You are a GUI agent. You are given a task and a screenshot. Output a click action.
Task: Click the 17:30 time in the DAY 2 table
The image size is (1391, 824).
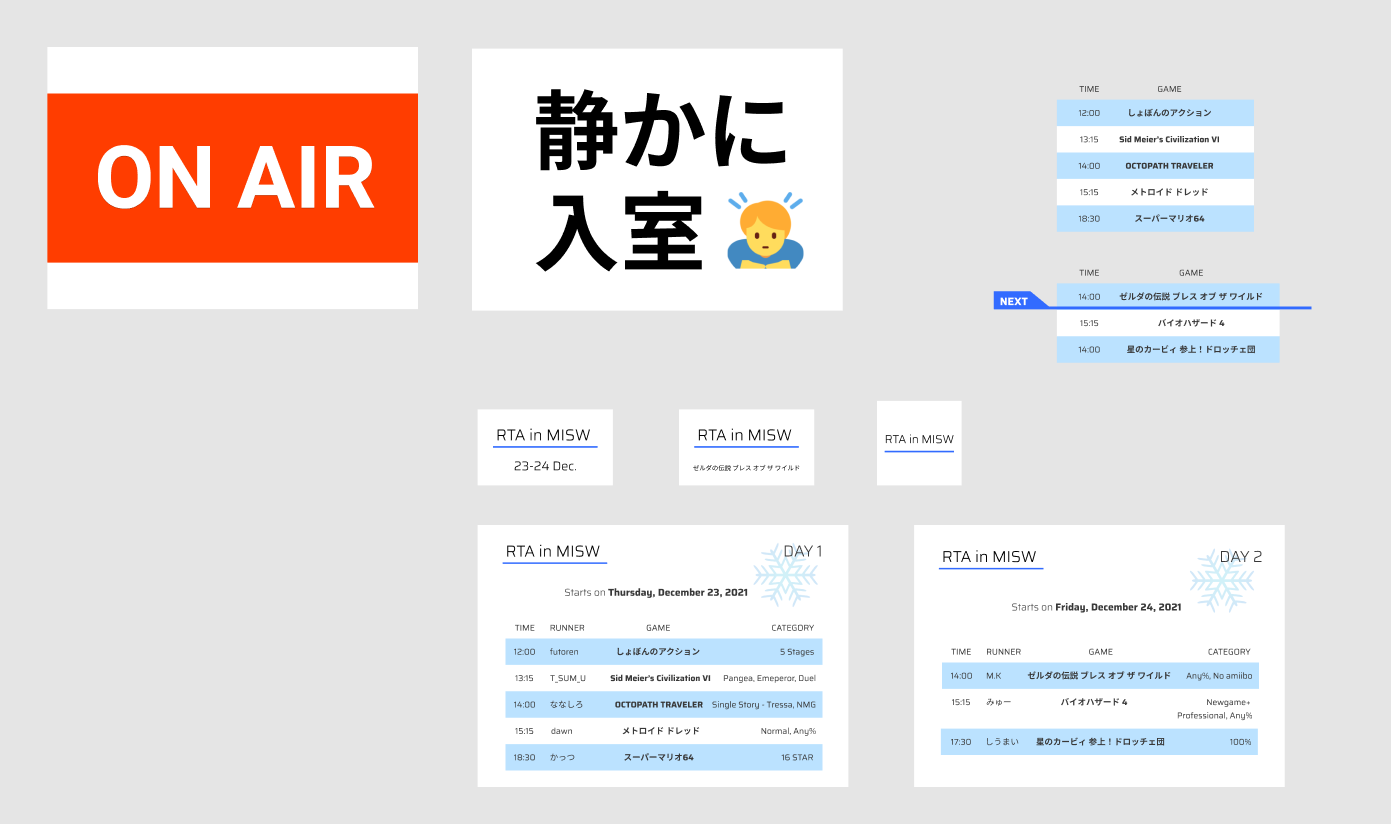pyautogui.click(x=961, y=742)
